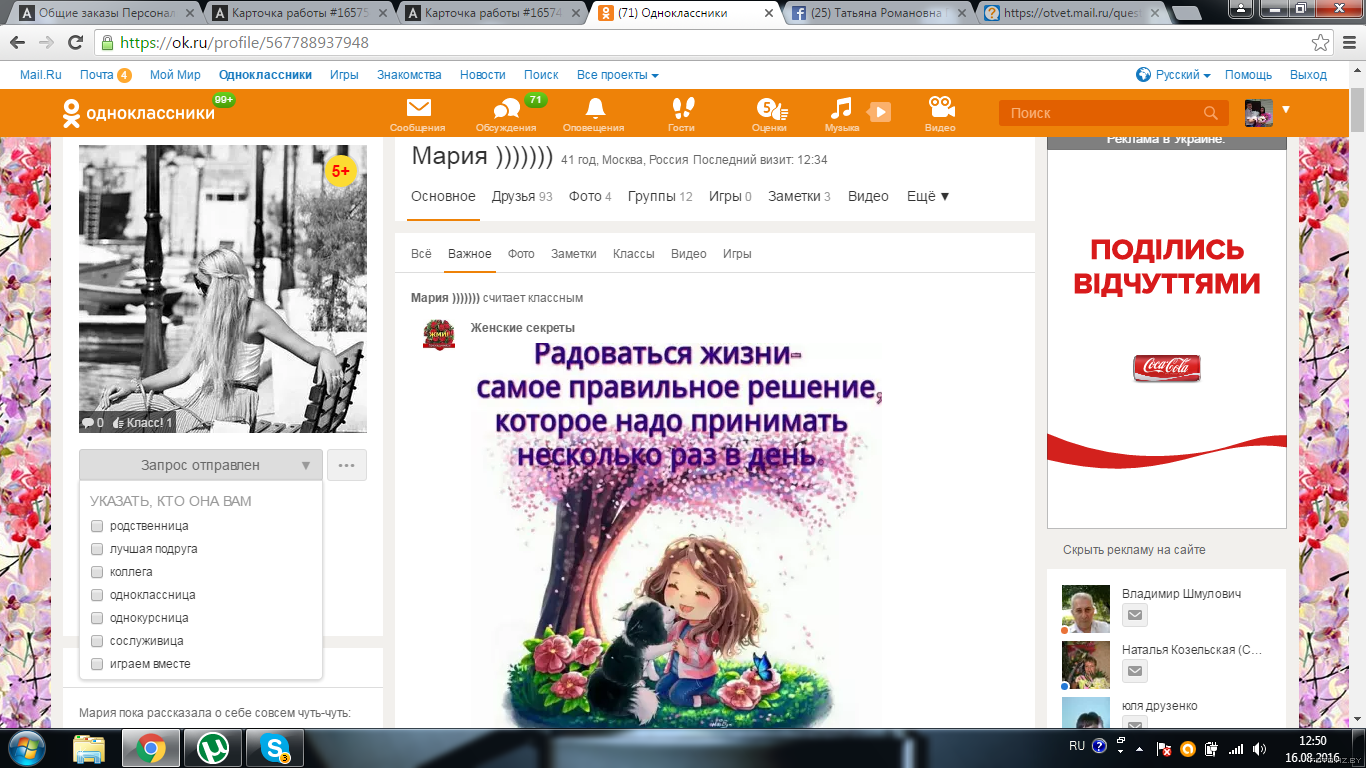Click the tray volume speaker icon
The image size is (1366, 768).
(x=1260, y=748)
